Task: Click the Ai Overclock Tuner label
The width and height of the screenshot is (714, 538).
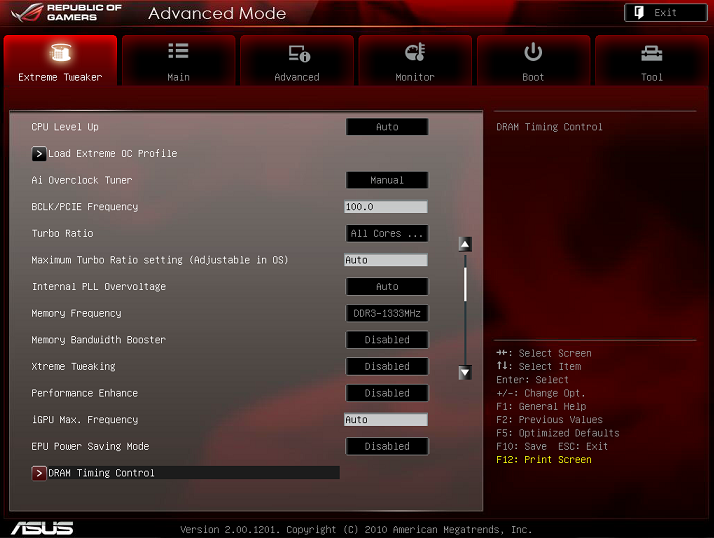Action: pos(82,180)
